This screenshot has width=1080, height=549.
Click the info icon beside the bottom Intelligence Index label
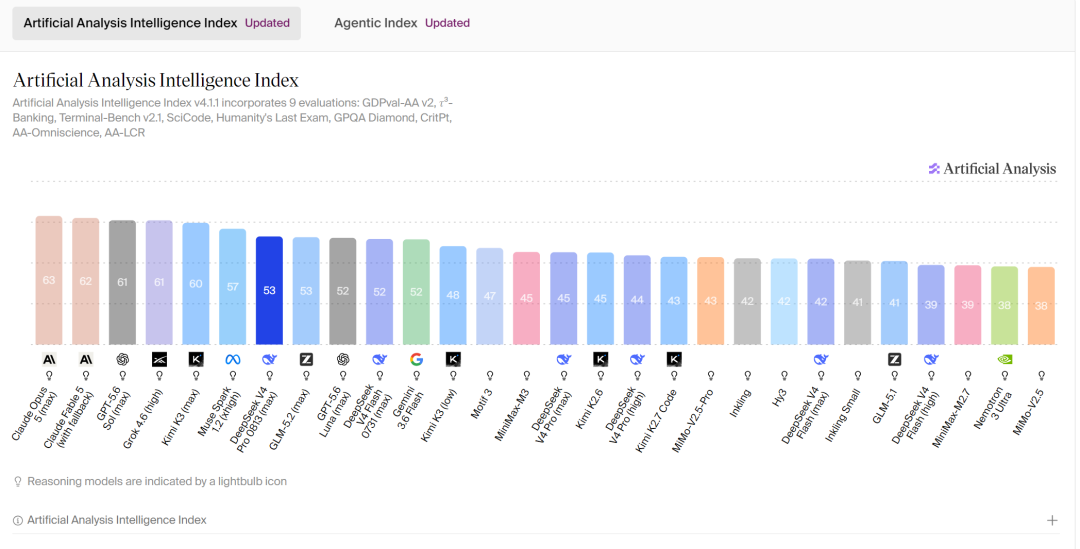[x=18, y=521]
